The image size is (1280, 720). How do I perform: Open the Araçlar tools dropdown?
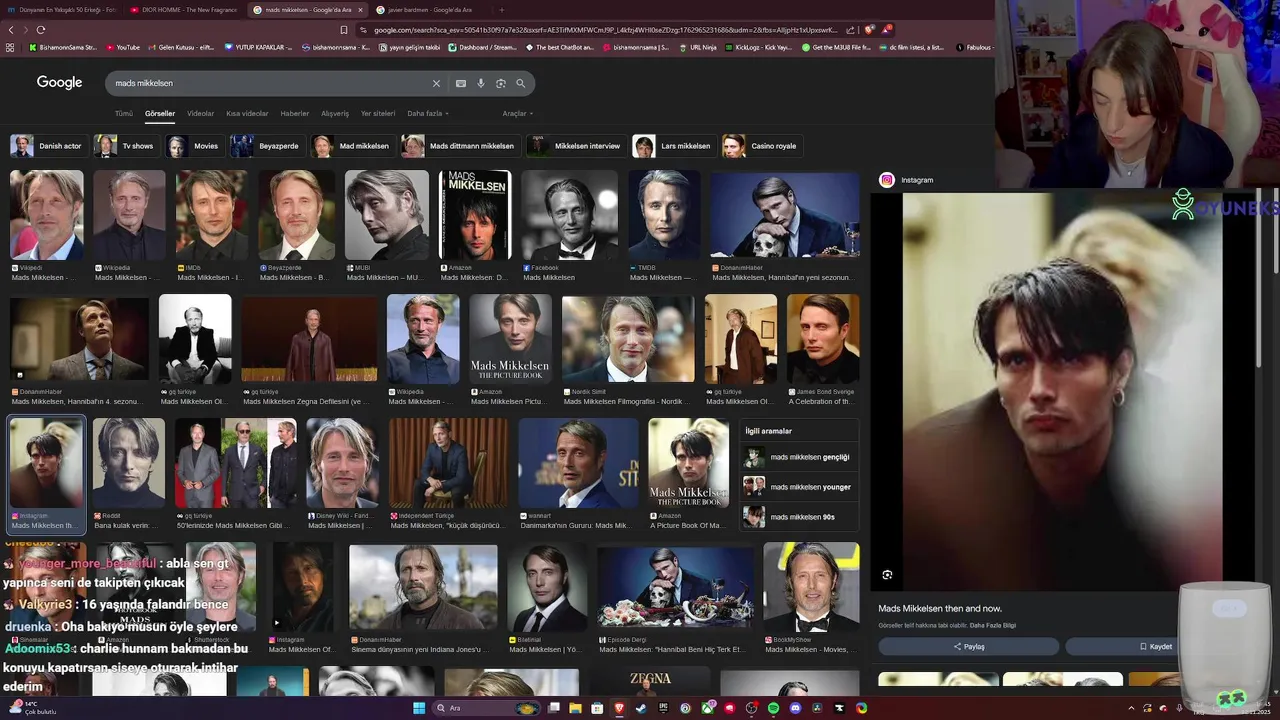click(517, 114)
